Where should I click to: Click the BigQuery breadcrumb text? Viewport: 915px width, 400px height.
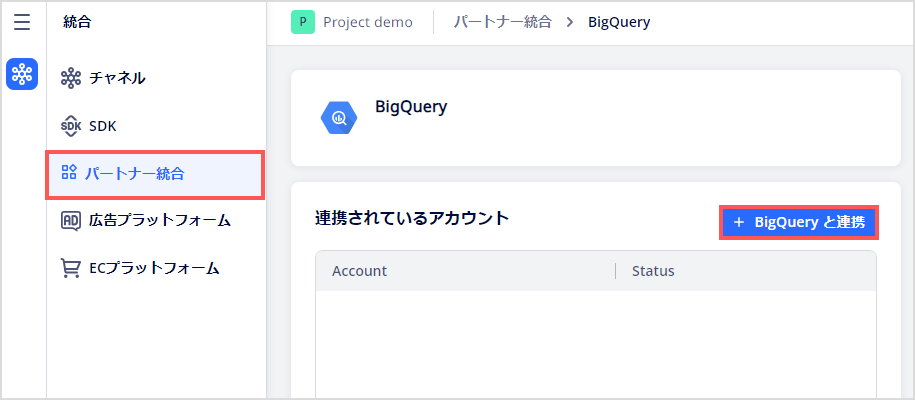[619, 22]
